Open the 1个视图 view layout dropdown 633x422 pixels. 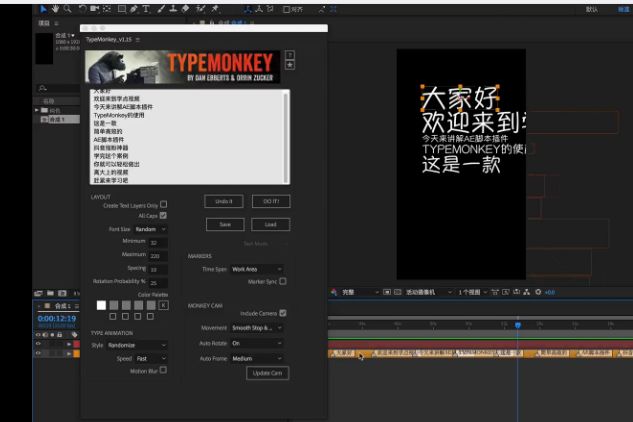click(472, 292)
